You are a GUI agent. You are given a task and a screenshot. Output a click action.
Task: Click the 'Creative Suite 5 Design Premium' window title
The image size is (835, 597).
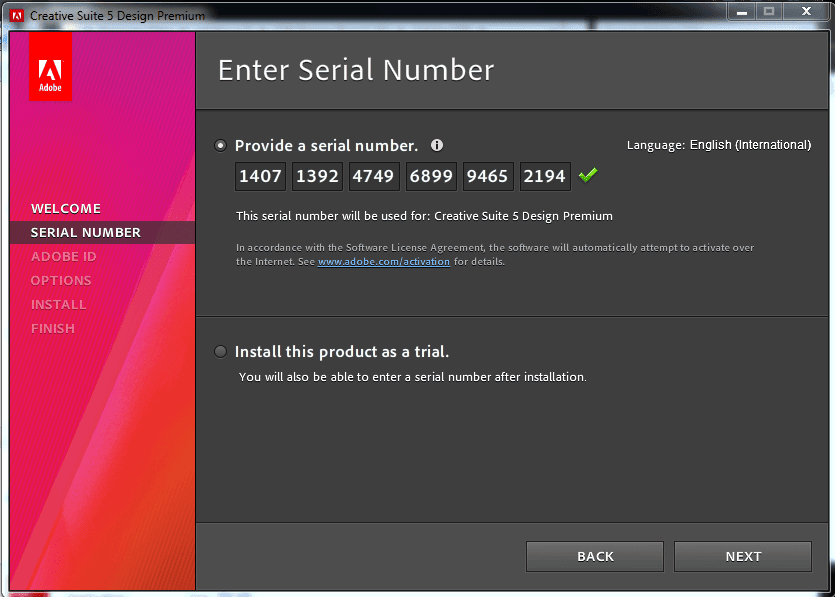pyautogui.click(x=117, y=16)
